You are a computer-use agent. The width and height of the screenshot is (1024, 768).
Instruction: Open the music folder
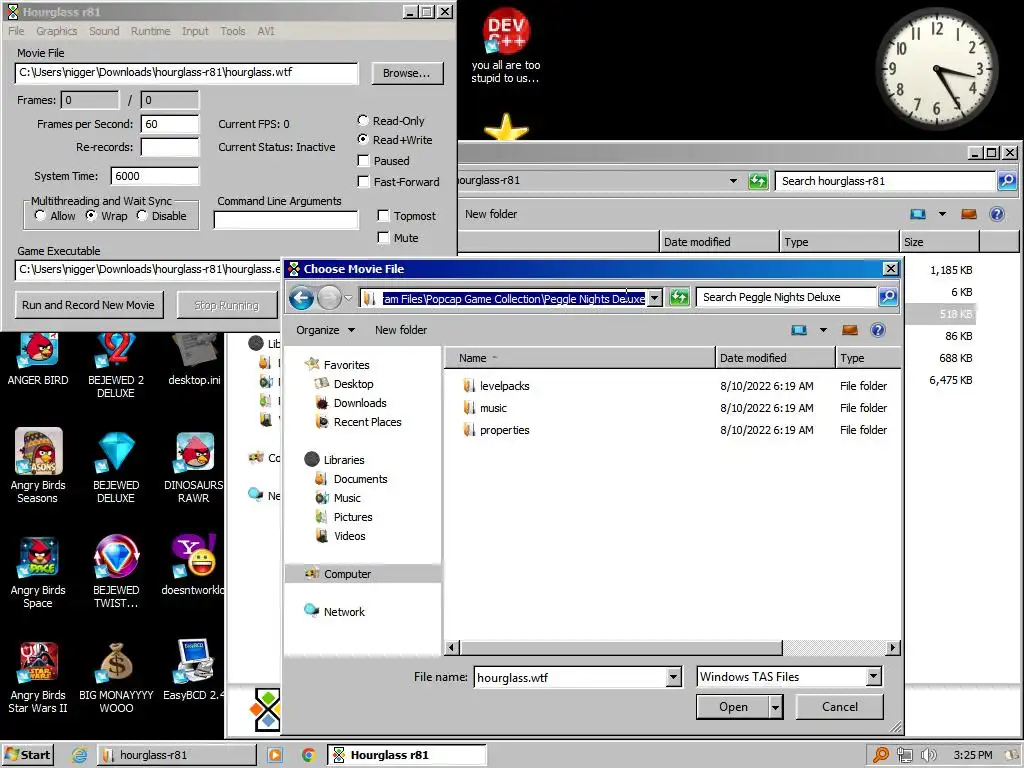point(493,408)
